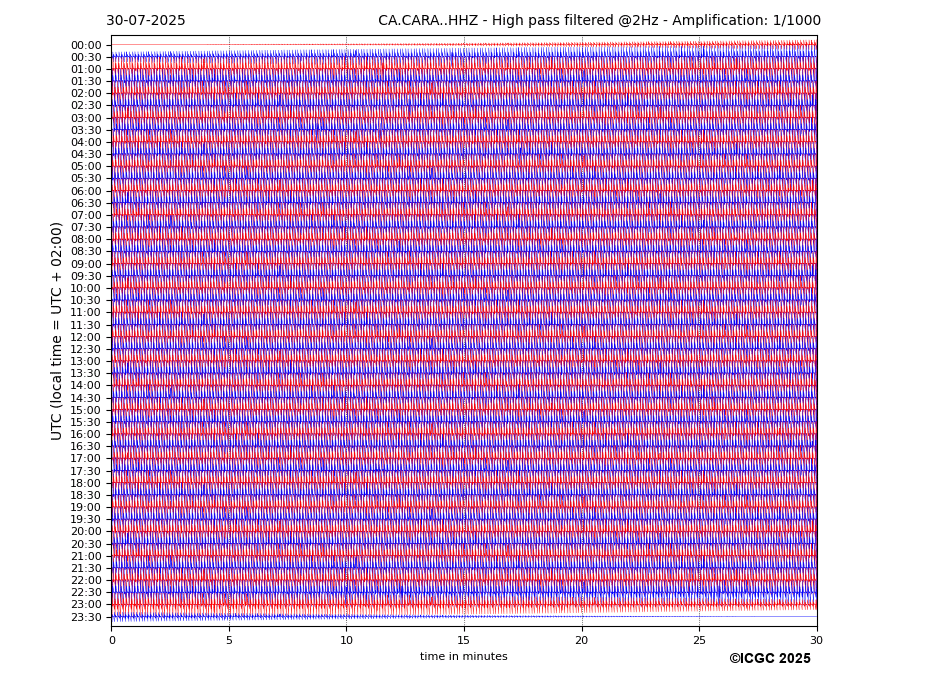Click the 03:30 time row label
927x696 pixels.
[x=86, y=130]
